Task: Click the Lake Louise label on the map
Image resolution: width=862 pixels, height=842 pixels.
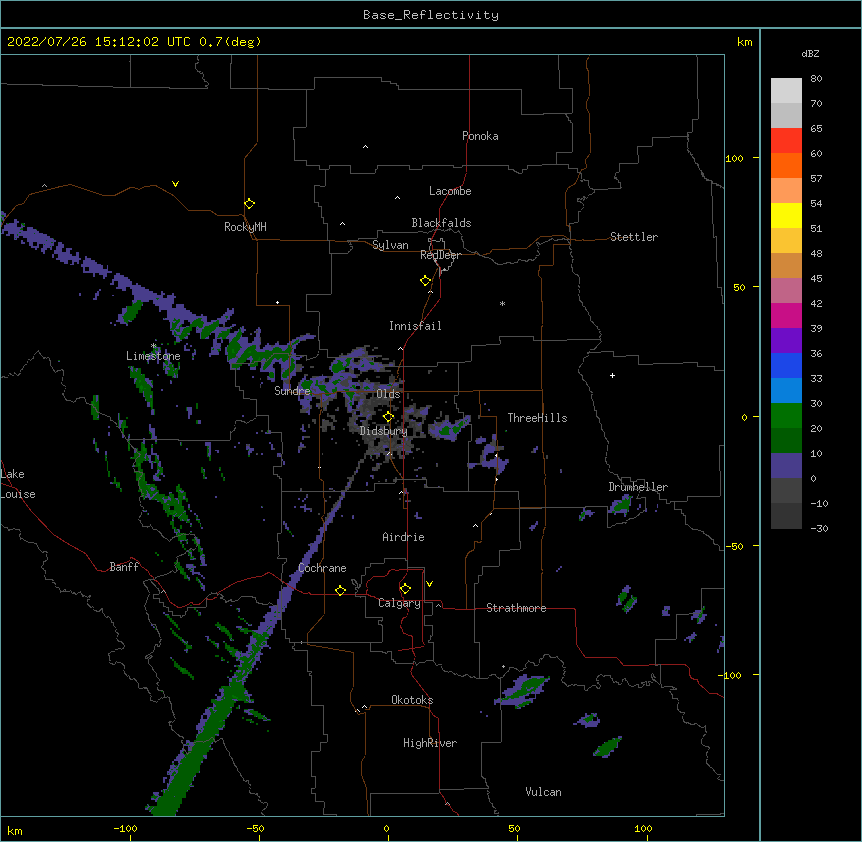Action: click(x=18, y=484)
